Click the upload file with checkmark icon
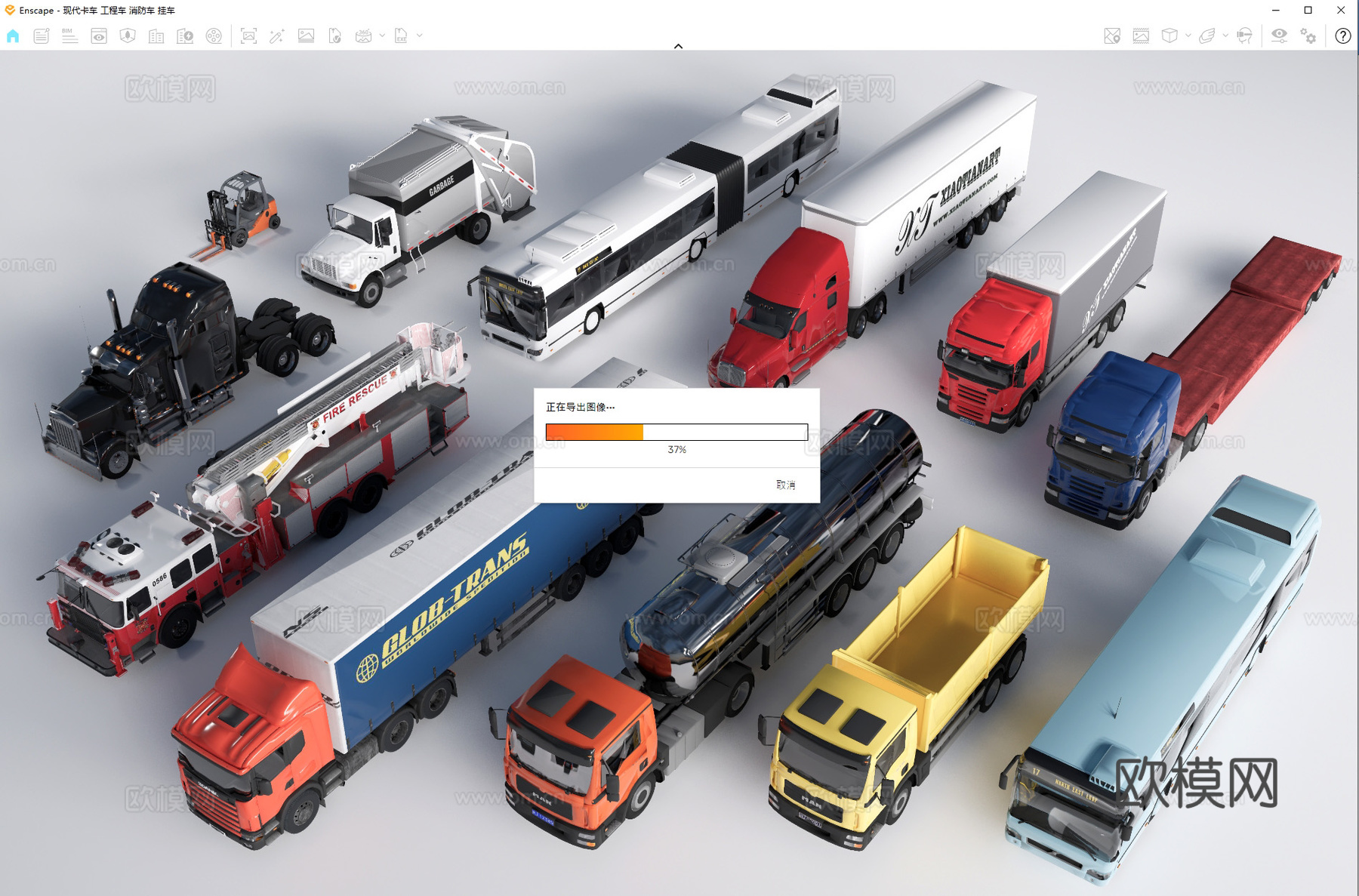 (334, 35)
